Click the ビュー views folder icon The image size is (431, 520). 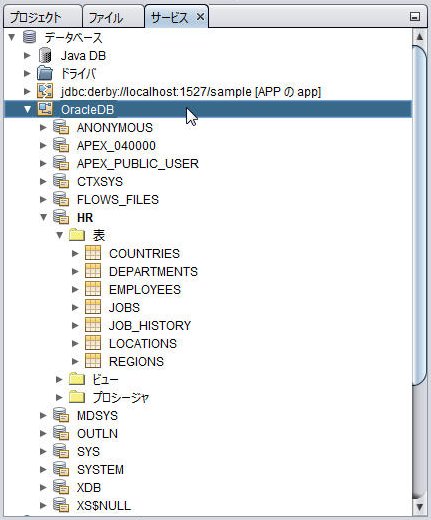[x=77, y=379]
